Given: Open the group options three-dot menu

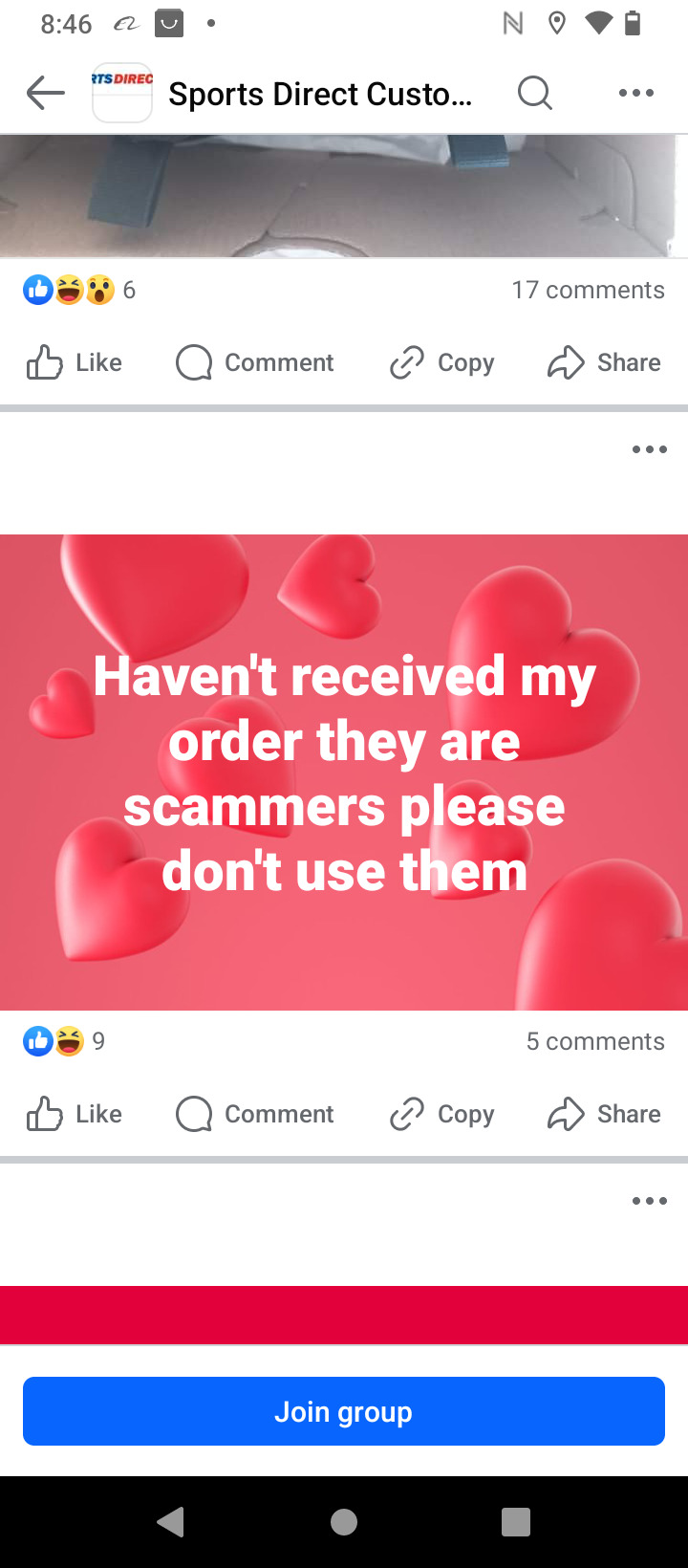Looking at the screenshot, I should 636,93.
